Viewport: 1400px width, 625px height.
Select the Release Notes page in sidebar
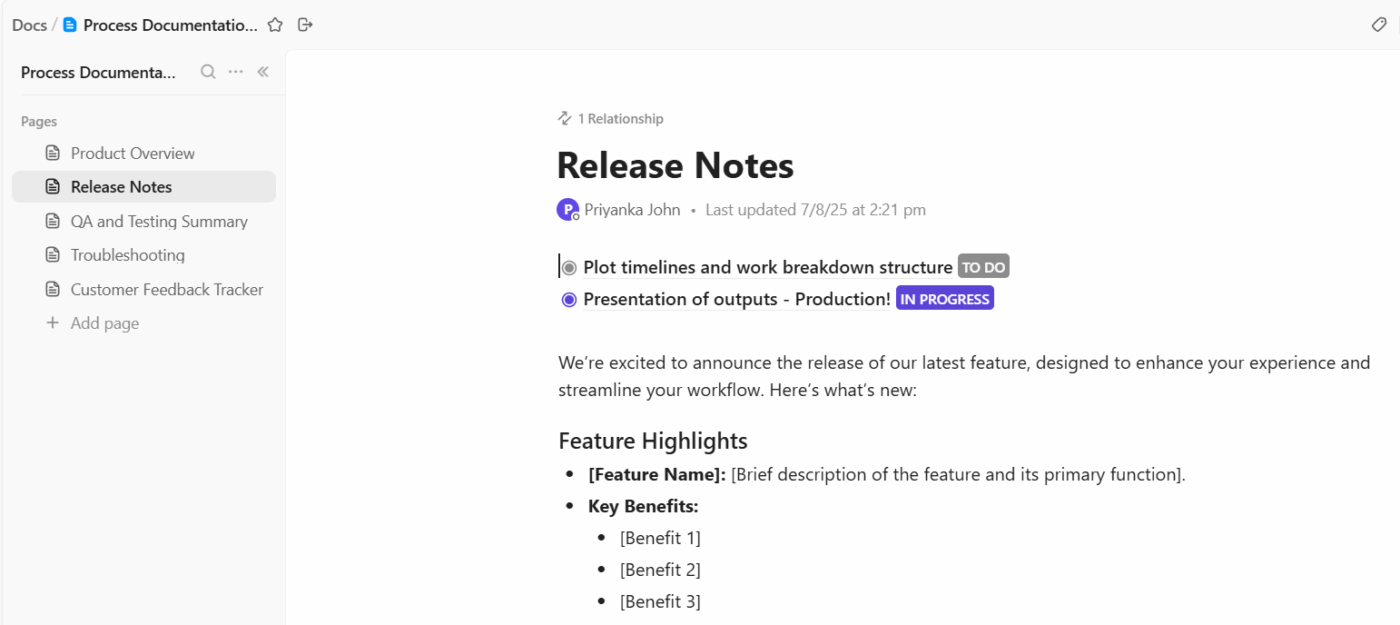pyautogui.click(x=121, y=186)
